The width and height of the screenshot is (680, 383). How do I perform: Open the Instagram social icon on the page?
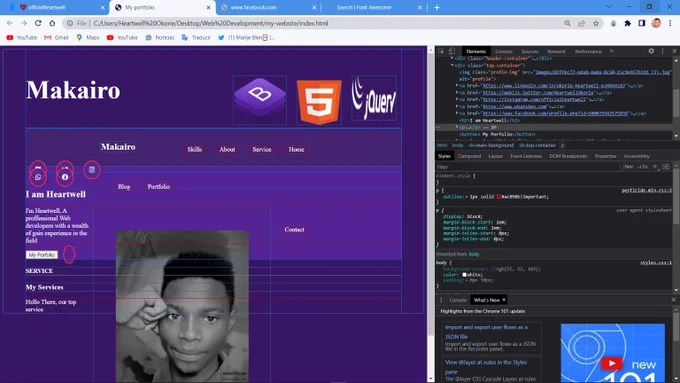[x=92, y=170]
